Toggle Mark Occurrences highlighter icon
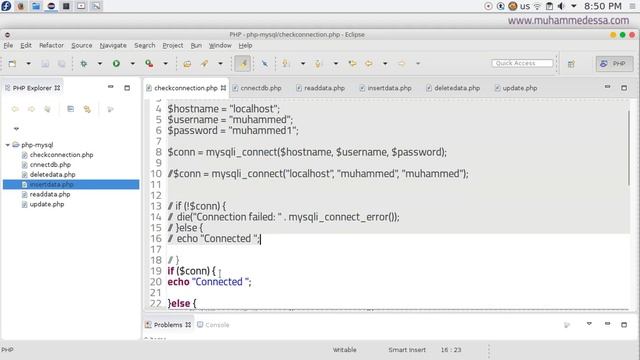 tap(243, 64)
